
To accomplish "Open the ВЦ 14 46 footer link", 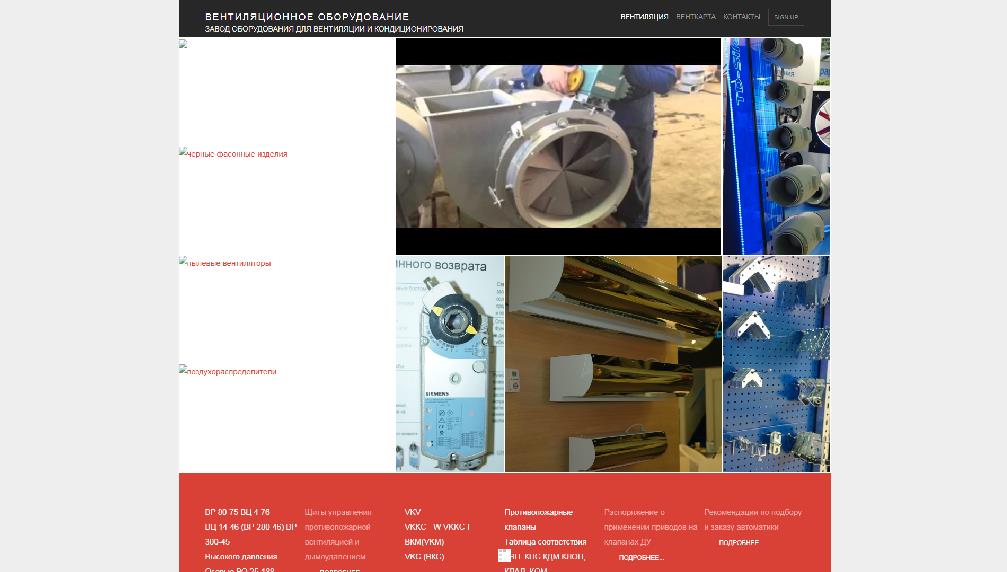I will pos(250,534).
